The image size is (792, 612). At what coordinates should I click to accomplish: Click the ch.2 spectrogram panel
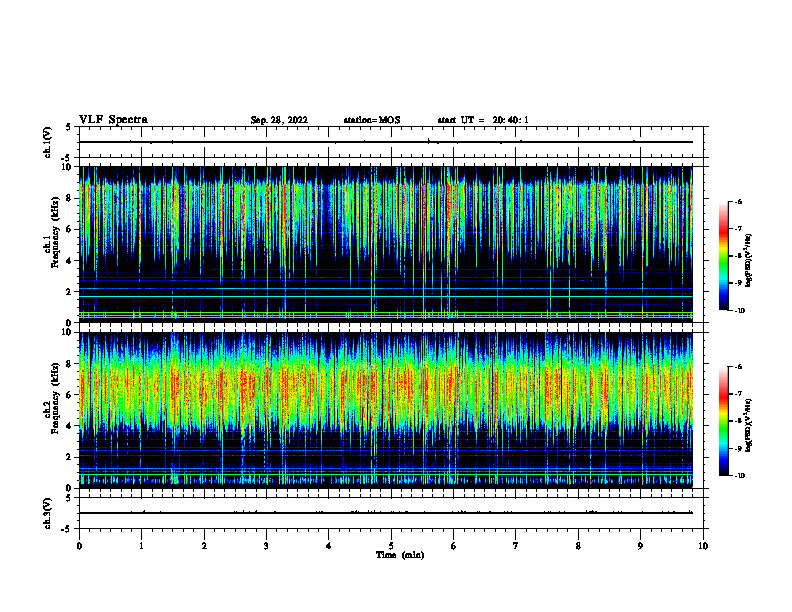click(386, 410)
